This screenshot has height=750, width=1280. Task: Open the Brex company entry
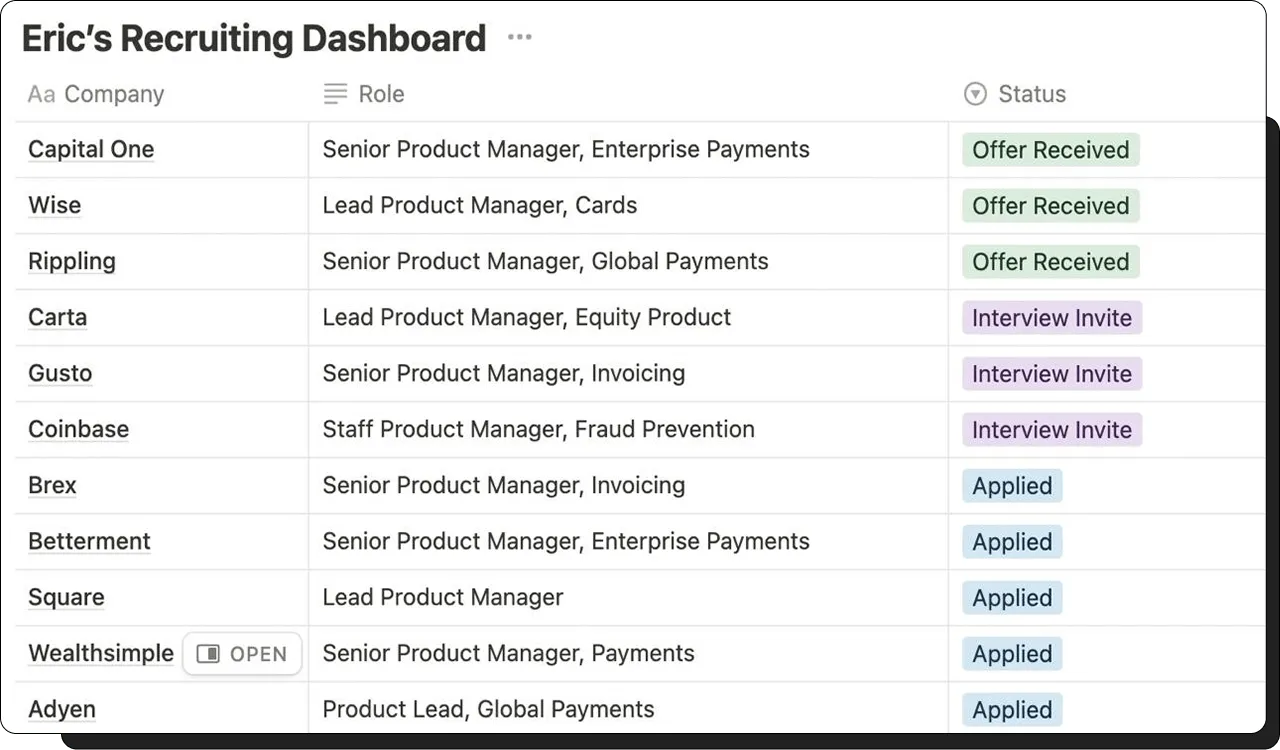[x=52, y=486]
